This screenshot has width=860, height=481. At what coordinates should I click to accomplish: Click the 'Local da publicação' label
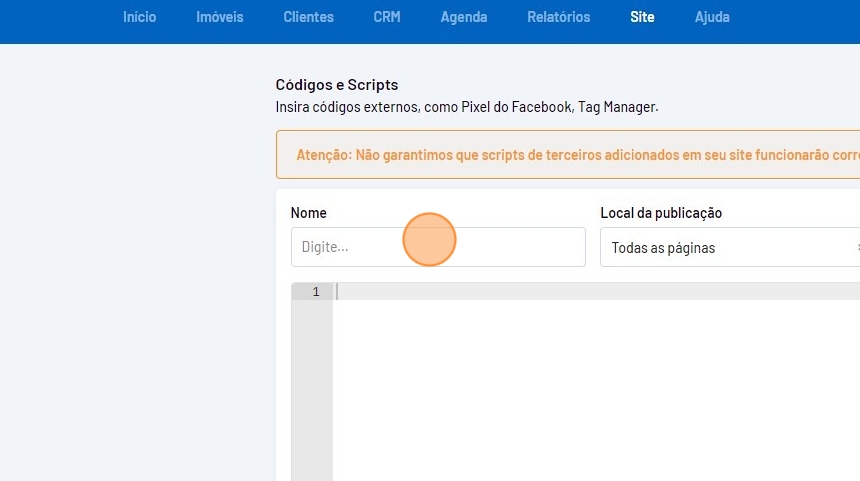660,213
